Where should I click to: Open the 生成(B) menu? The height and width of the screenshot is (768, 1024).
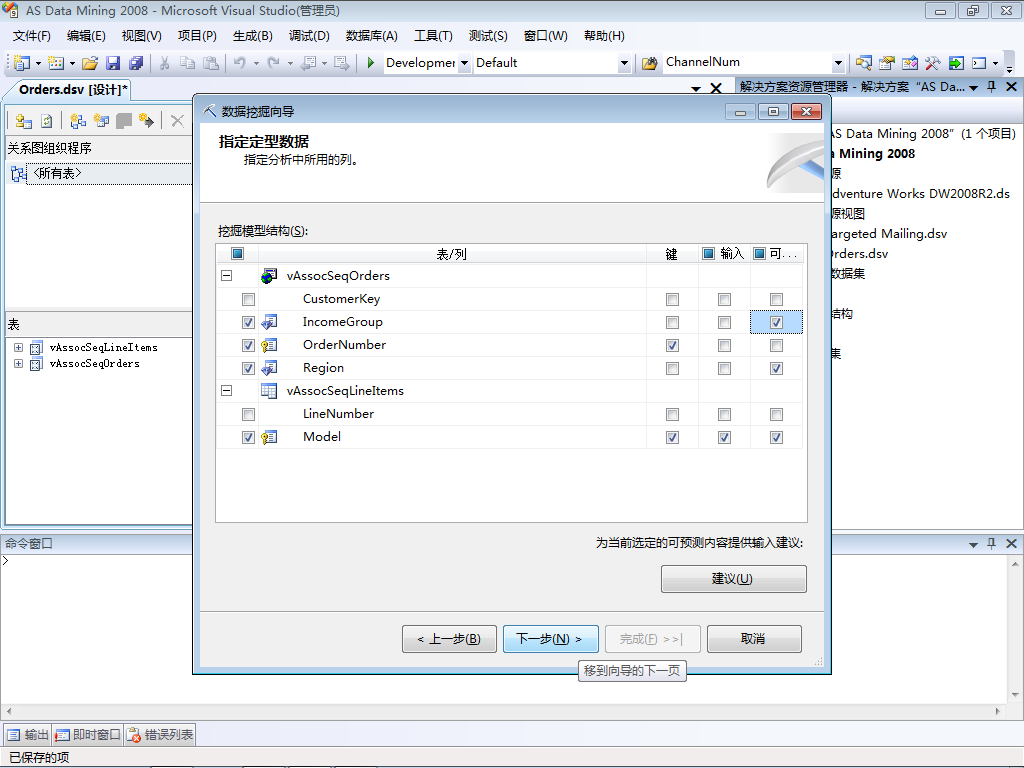(252, 36)
